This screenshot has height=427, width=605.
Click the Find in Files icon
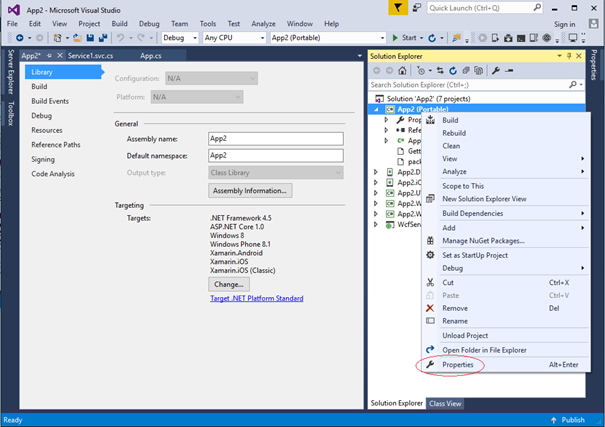(x=456, y=38)
